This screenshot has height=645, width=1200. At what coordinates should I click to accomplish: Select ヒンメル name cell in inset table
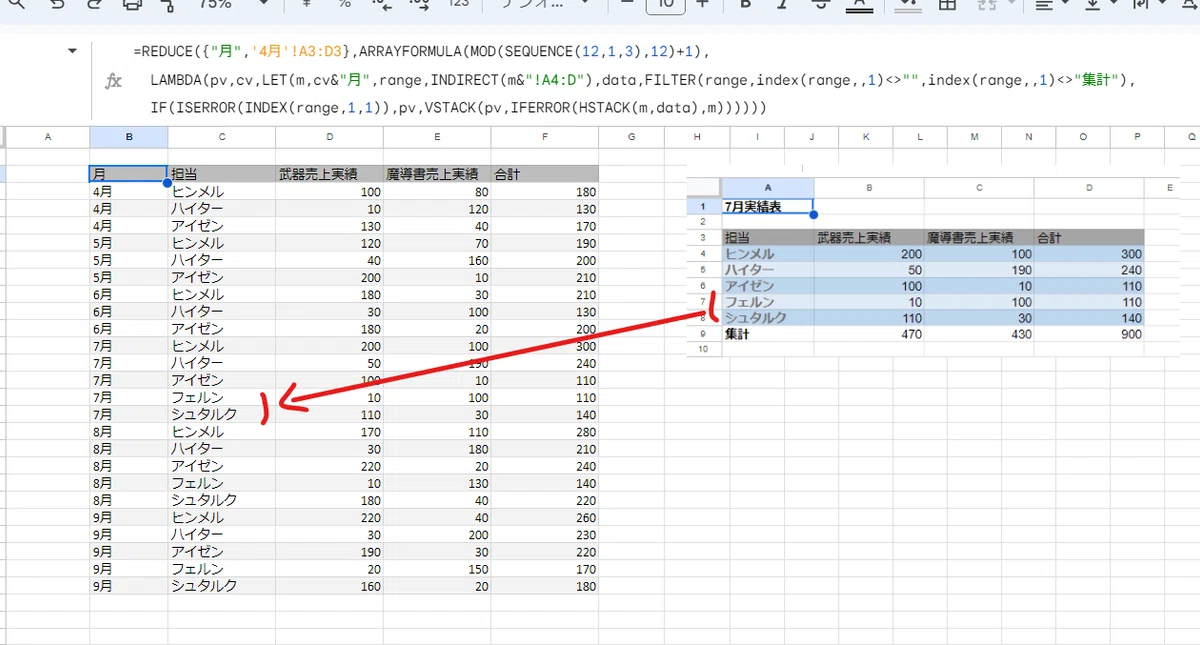(x=768, y=254)
